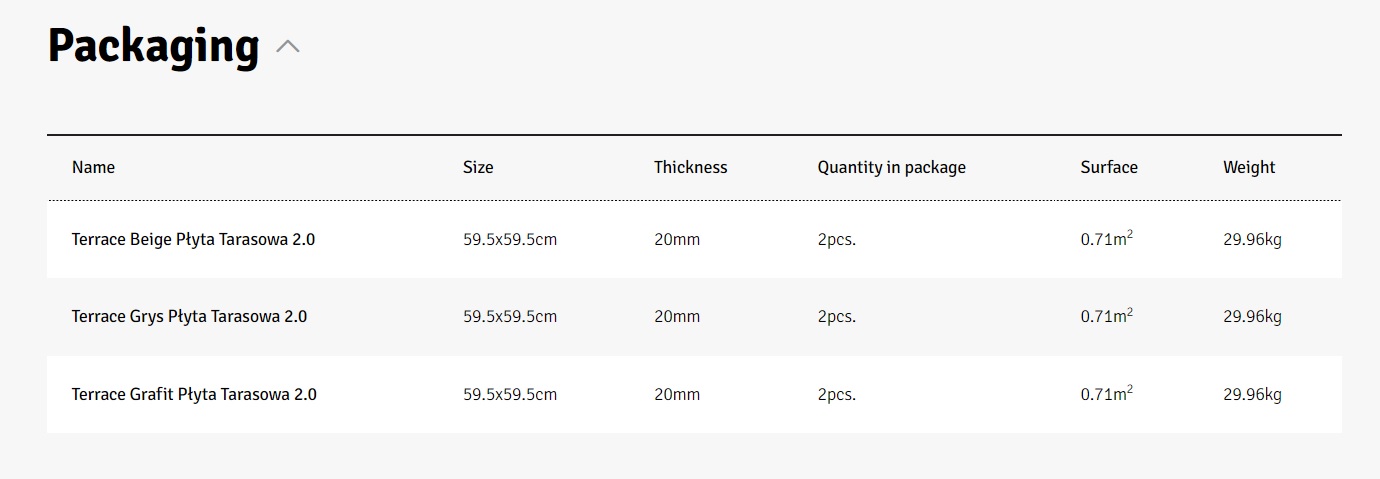The width and height of the screenshot is (1380, 479).
Task: Select Terrace Grafit Płyta Tarasowa 2.0 row name
Action: click(194, 394)
